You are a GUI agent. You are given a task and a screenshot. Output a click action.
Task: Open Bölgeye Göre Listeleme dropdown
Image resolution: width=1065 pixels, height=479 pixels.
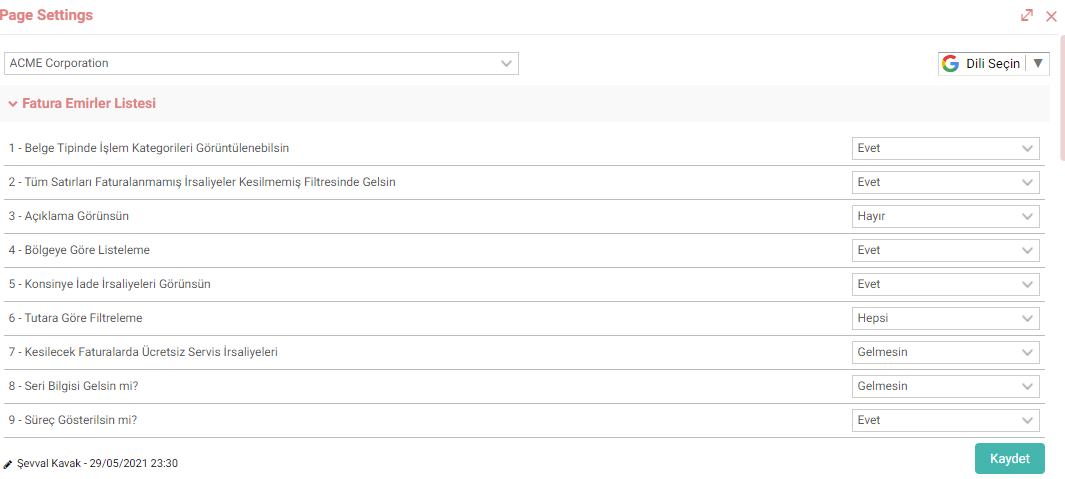click(945, 250)
